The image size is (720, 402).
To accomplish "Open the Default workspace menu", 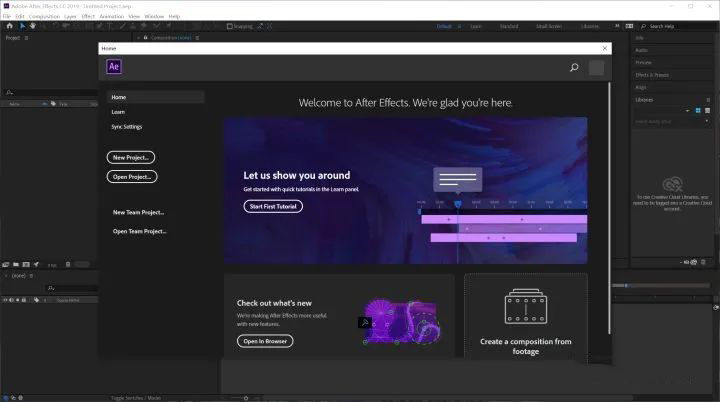I will tap(459, 26).
